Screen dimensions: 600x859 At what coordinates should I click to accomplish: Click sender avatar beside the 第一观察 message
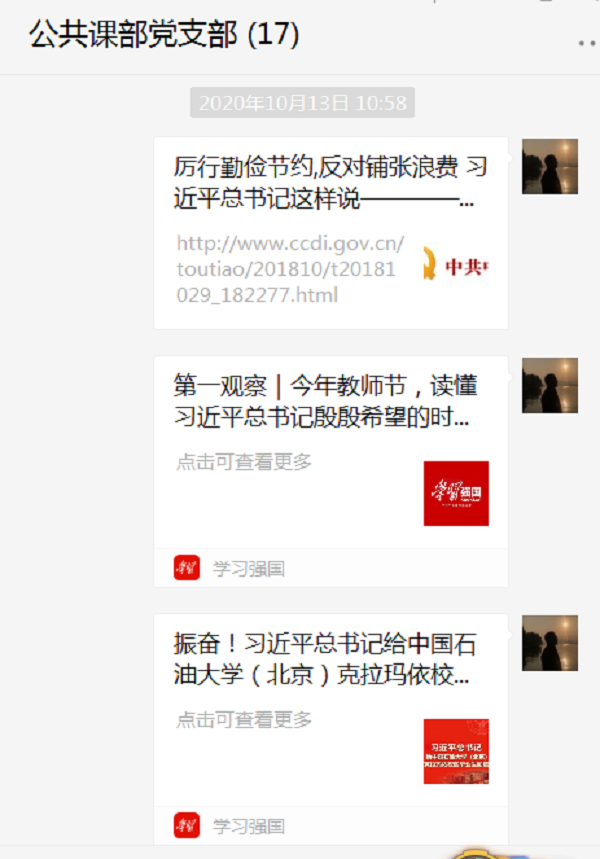coord(550,385)
